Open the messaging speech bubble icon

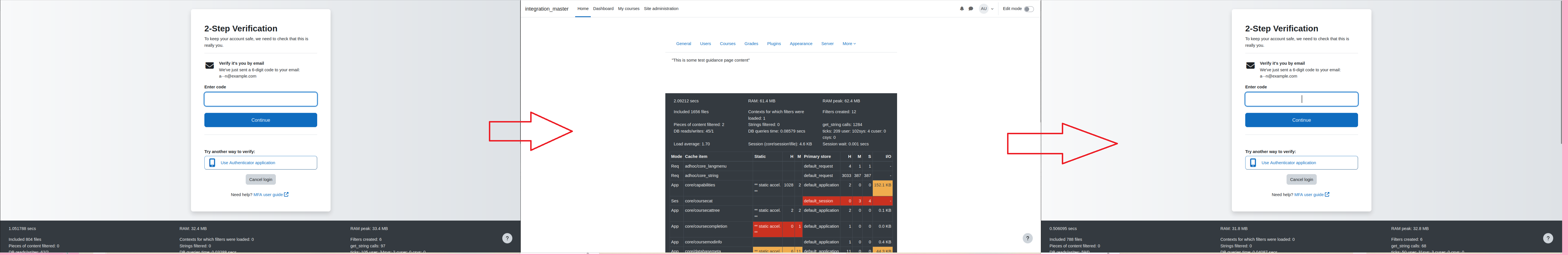pos(971,9)
